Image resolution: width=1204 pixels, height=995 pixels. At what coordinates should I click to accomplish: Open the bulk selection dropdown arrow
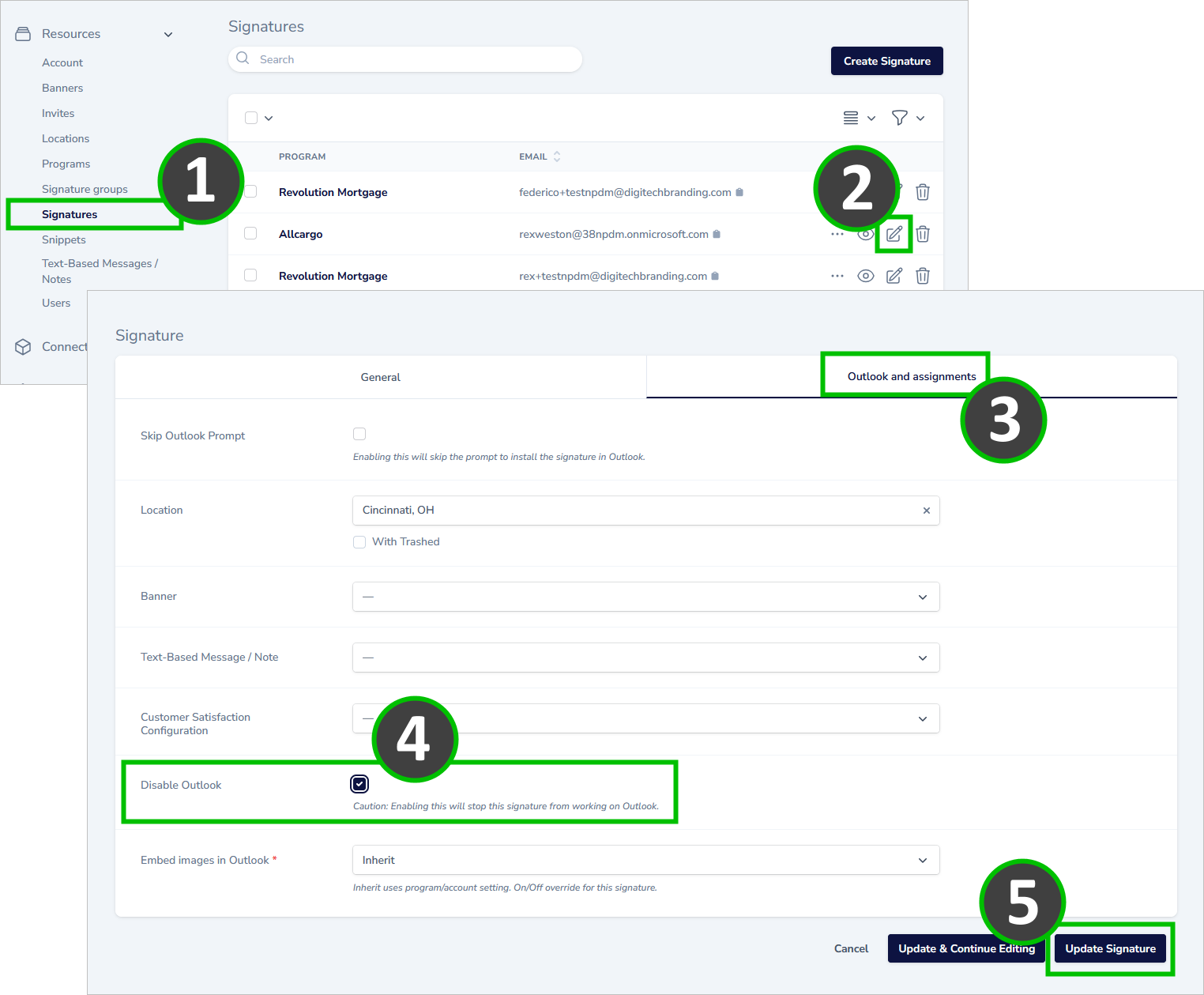point(269,118)
